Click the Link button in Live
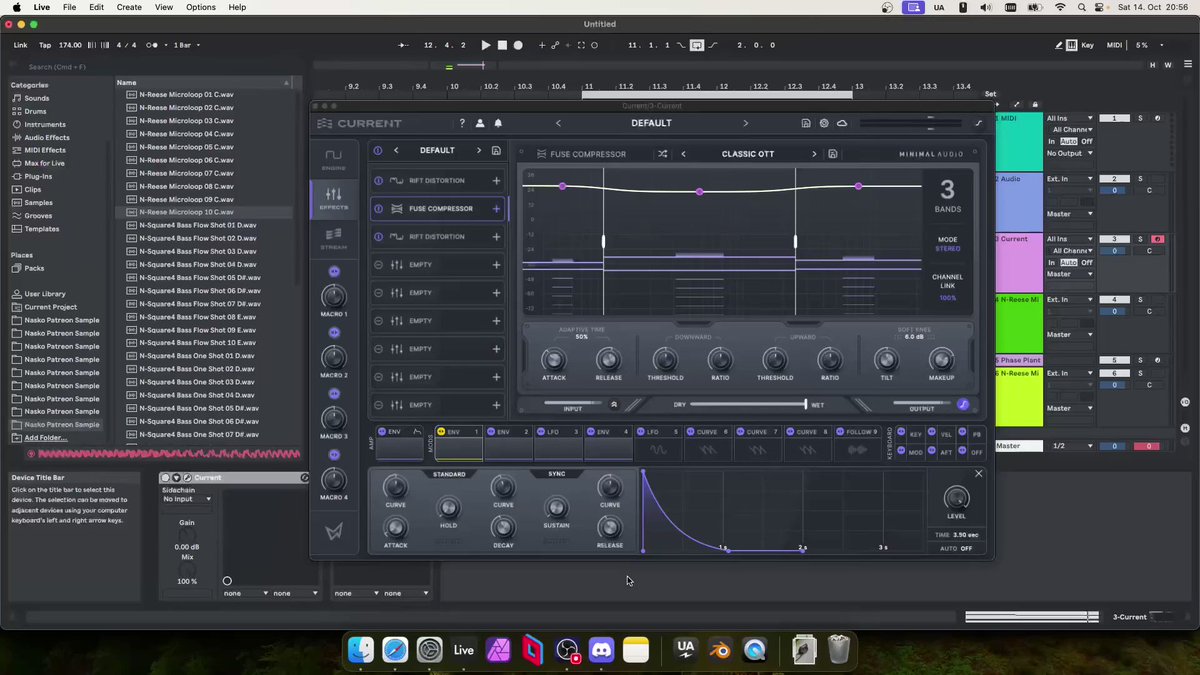This screenshot has width=1200, height=675. pyautogui.click(x=21, y=45)
